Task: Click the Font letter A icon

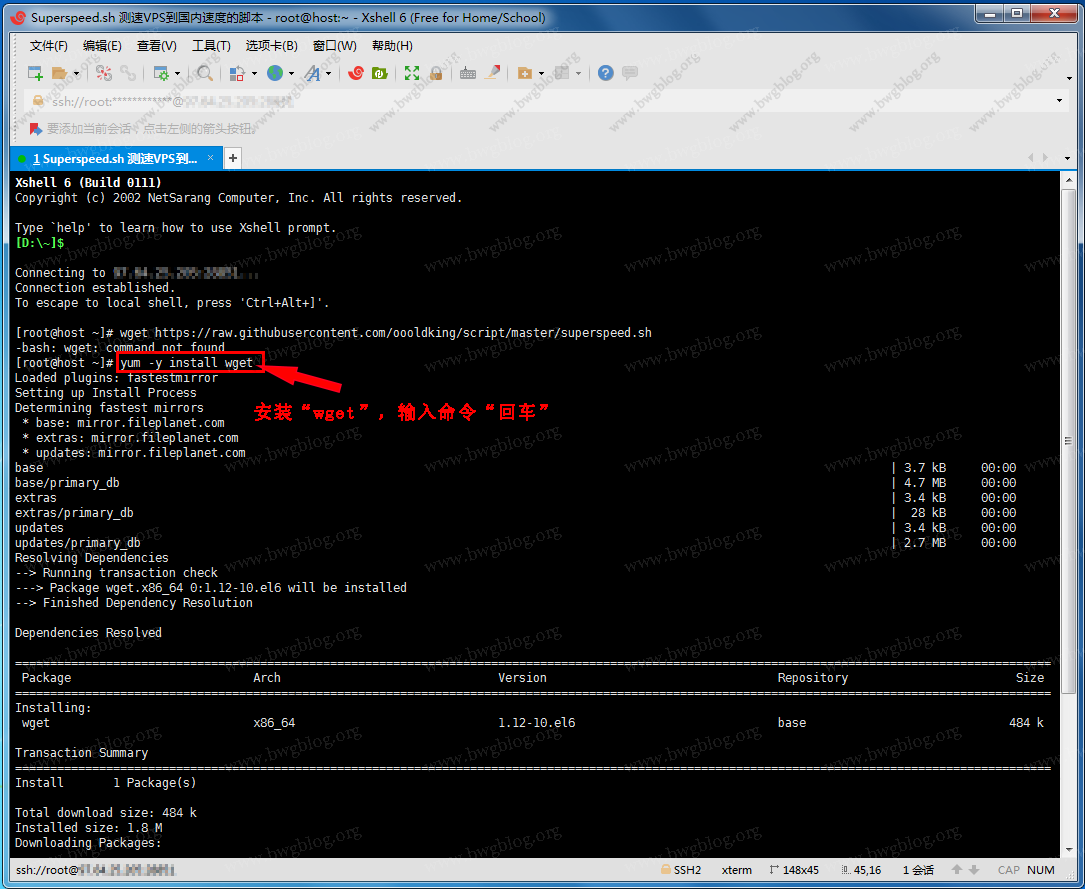Action: pyautogui.click(x=313, y=73)
